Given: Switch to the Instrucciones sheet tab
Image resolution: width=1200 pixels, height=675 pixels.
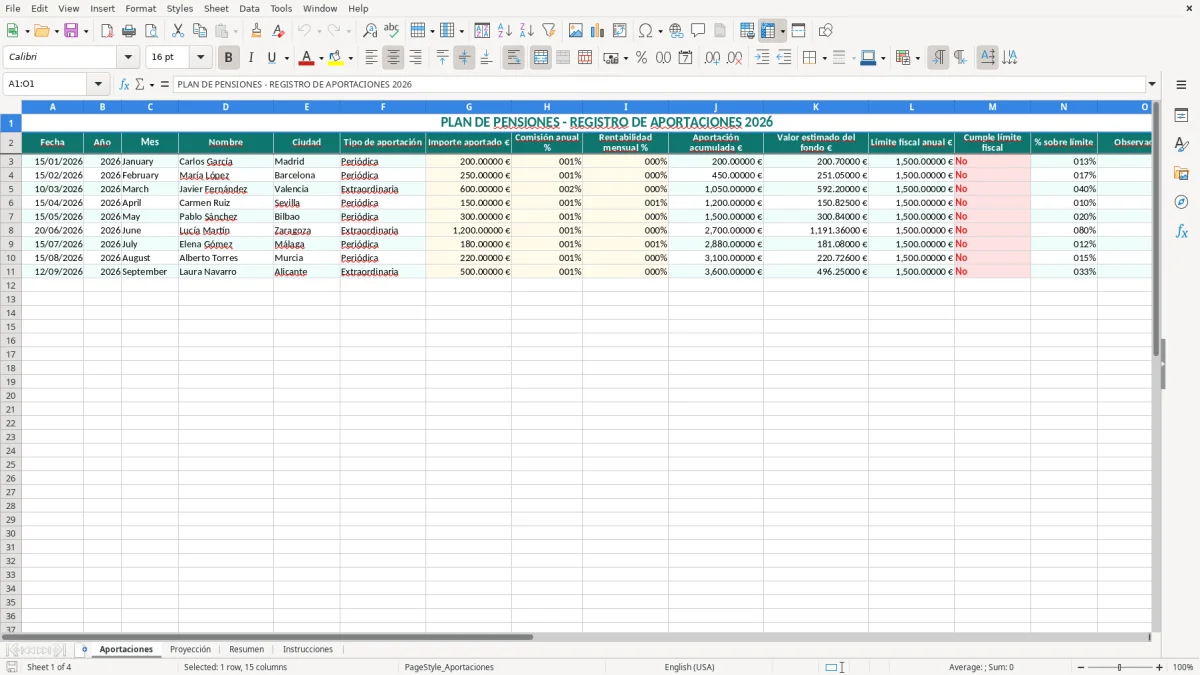Looking at the screenshot, I should tap(308, 649).
